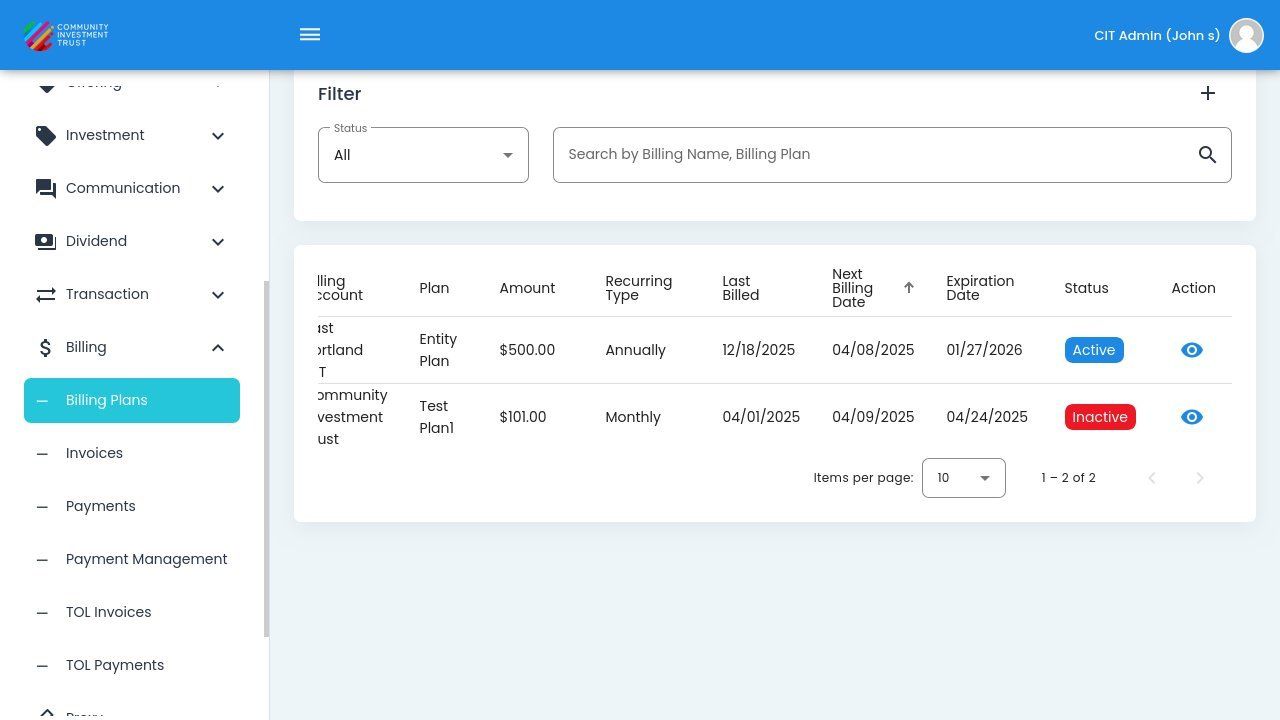
Task: Open the Items per page dropdown
Action: point(963,478)
